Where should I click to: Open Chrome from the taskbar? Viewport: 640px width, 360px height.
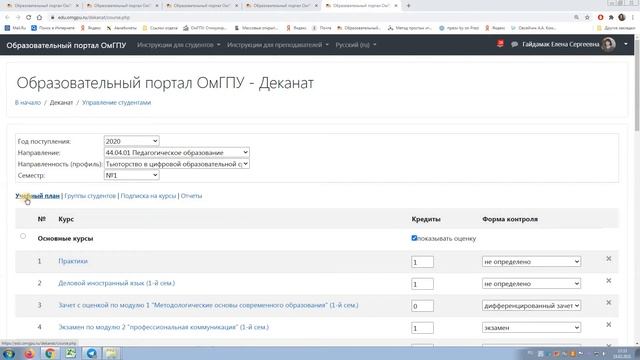[50, 353]
